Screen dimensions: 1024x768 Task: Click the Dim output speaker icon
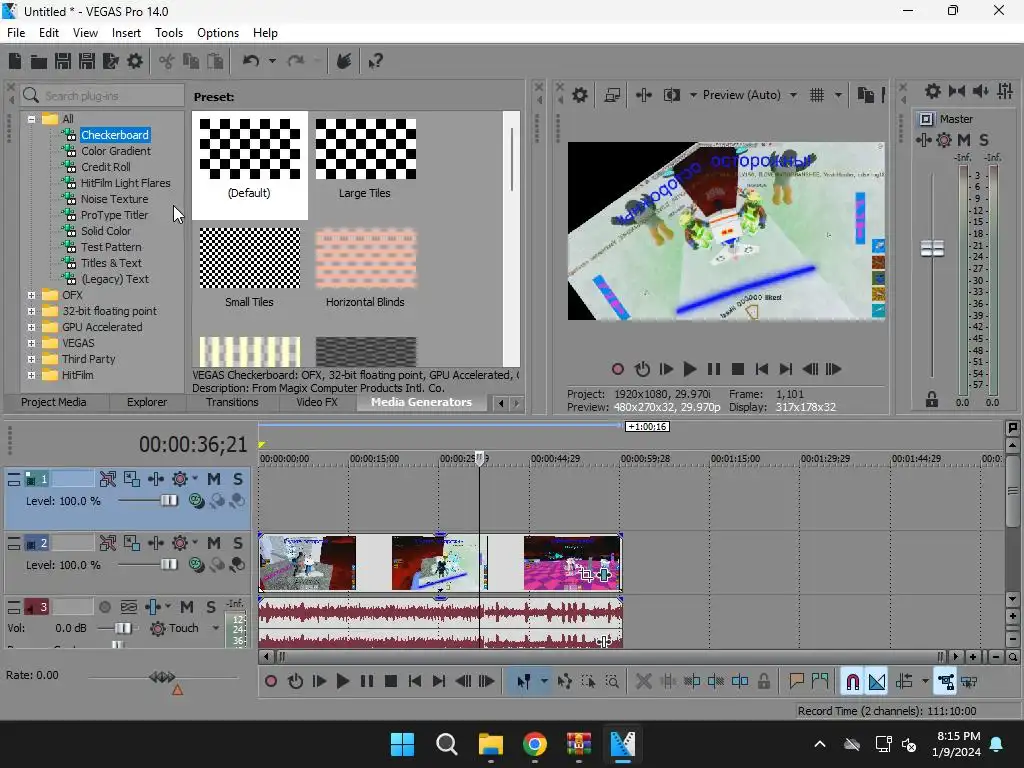point(980,91)
